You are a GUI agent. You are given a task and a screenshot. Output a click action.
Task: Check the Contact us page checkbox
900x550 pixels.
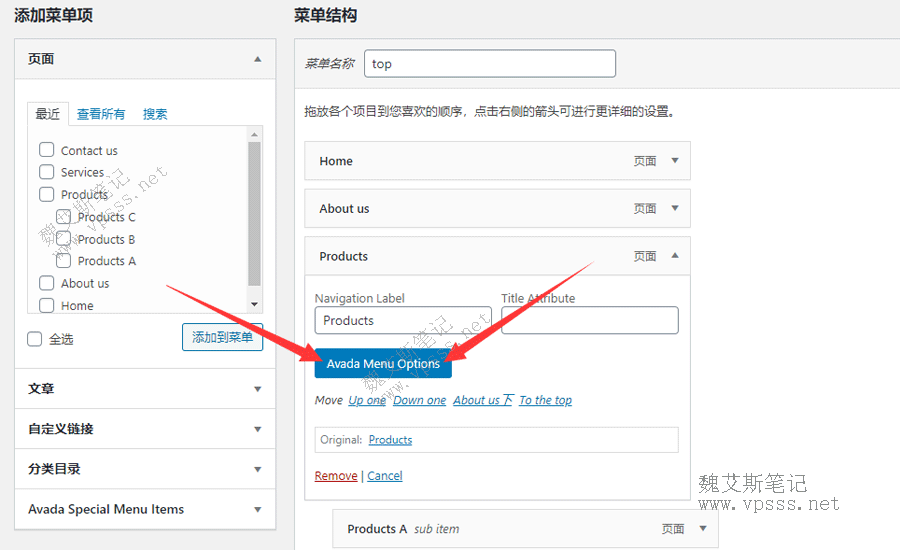[x=47, y=150]
